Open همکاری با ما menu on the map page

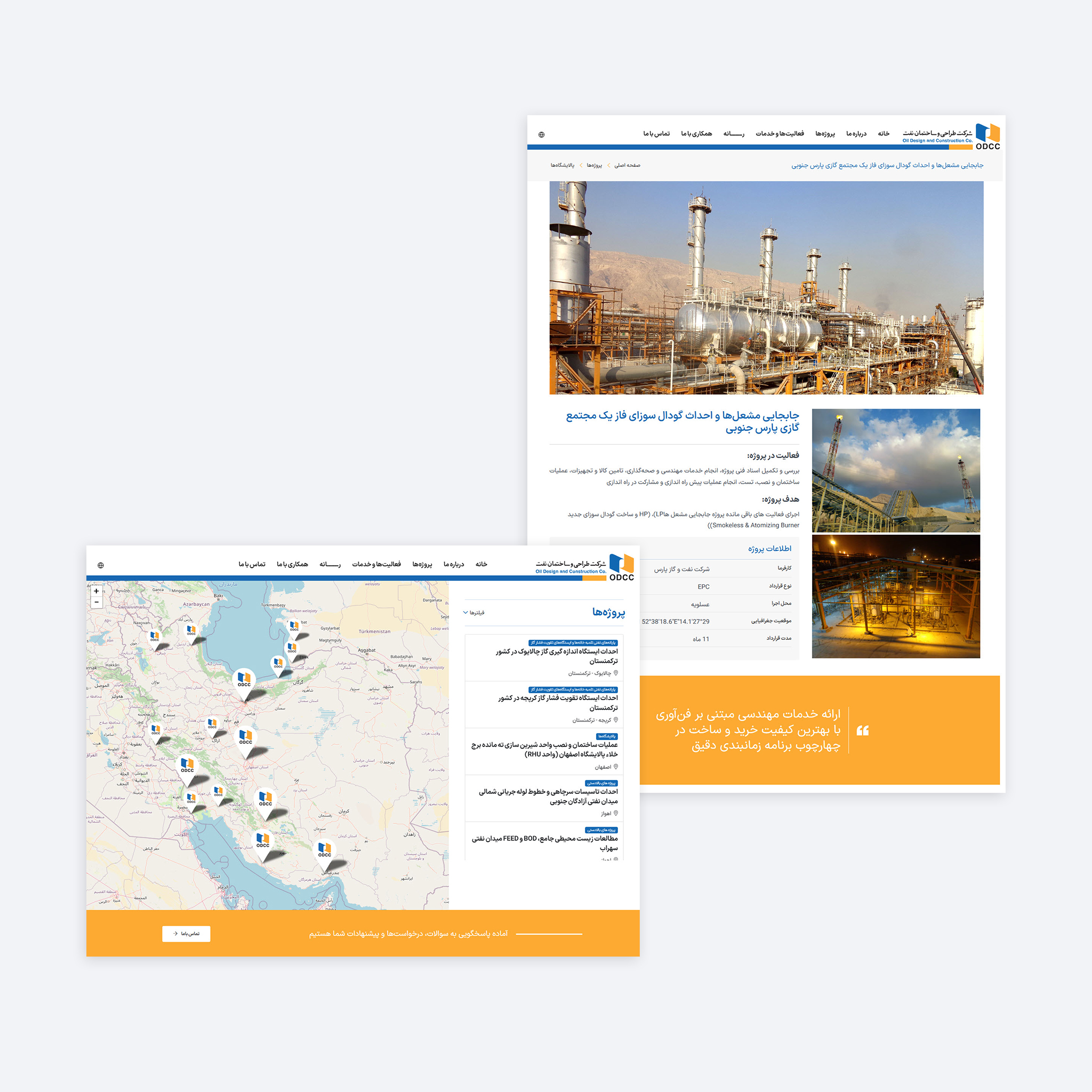click(292, 564)
